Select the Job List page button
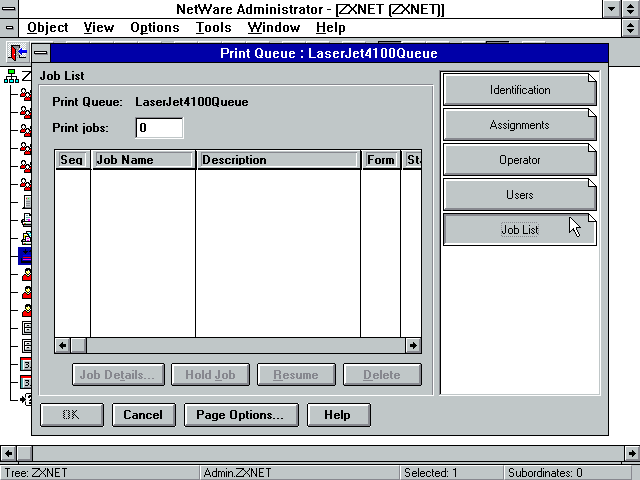Viewport: 640px width, 480px height. point(520,230)
